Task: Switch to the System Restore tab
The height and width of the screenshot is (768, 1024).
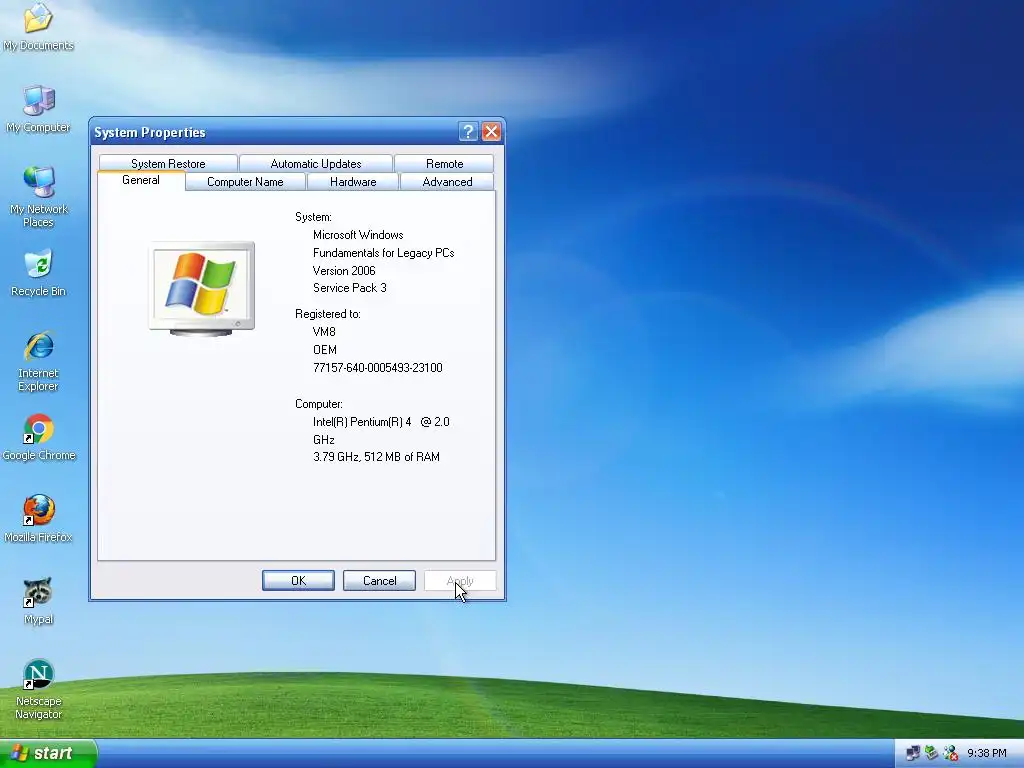Action: 168,163
